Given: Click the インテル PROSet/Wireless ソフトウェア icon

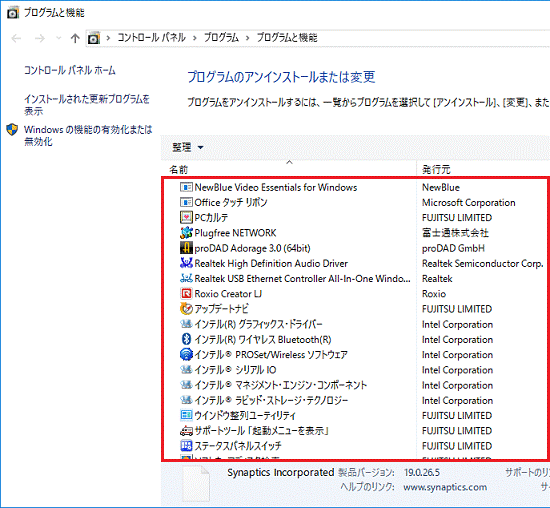Looking at the screenshot, I should (x=186, y=354).
